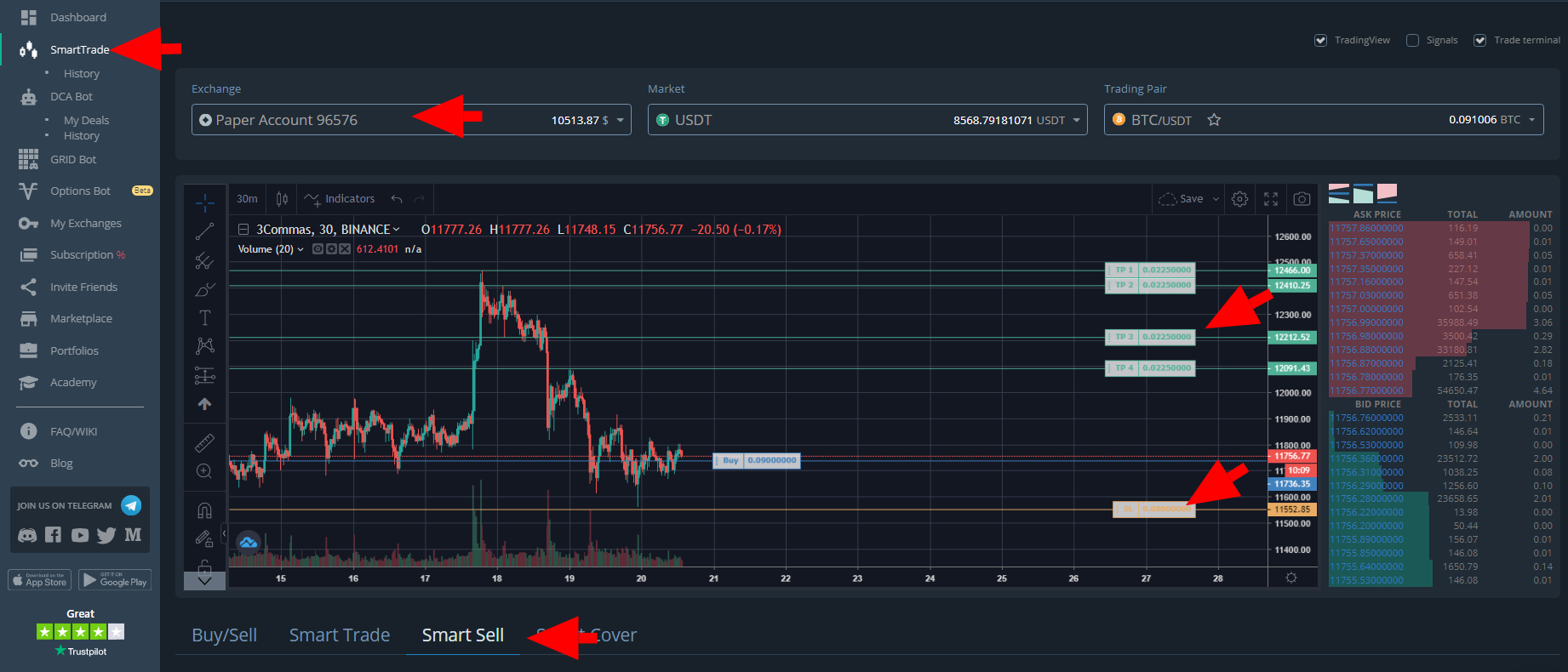Select the pitchfork drawing tool
The image size is (1568, 672).
205,260
